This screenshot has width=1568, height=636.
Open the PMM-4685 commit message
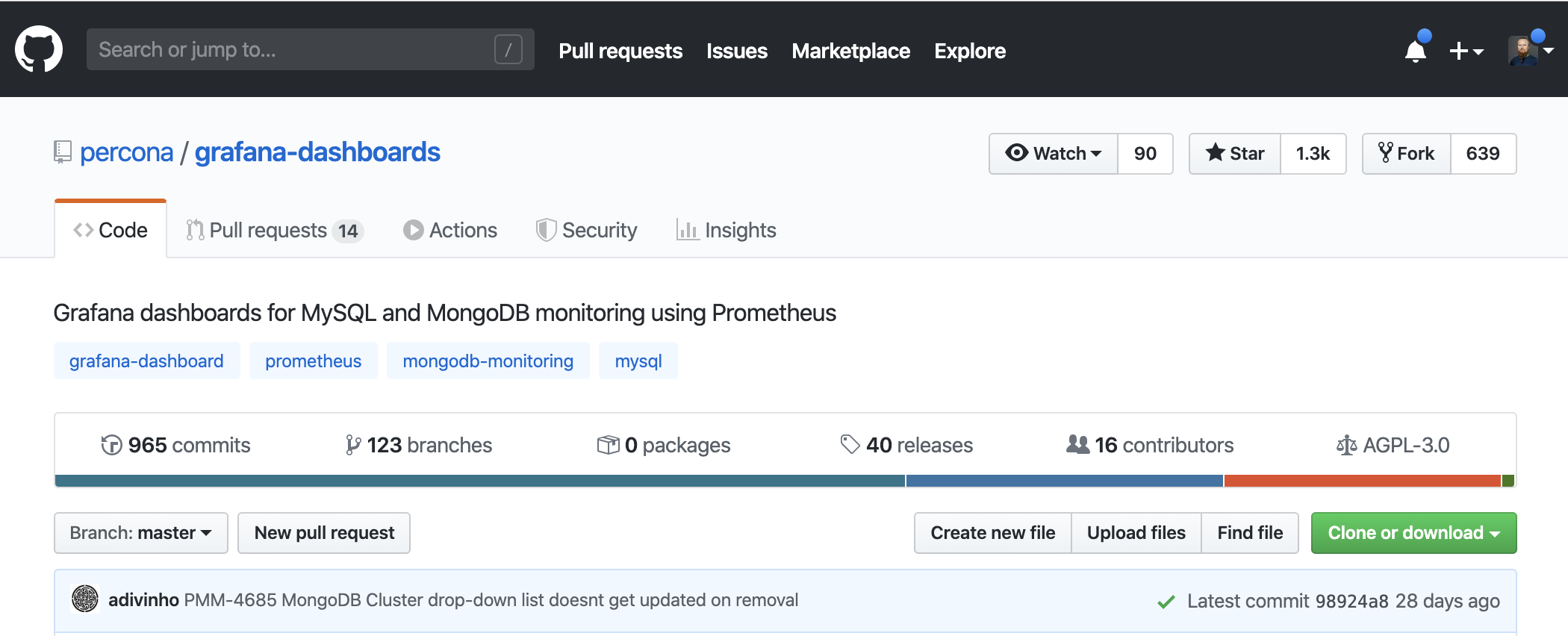tap(491, 600)
